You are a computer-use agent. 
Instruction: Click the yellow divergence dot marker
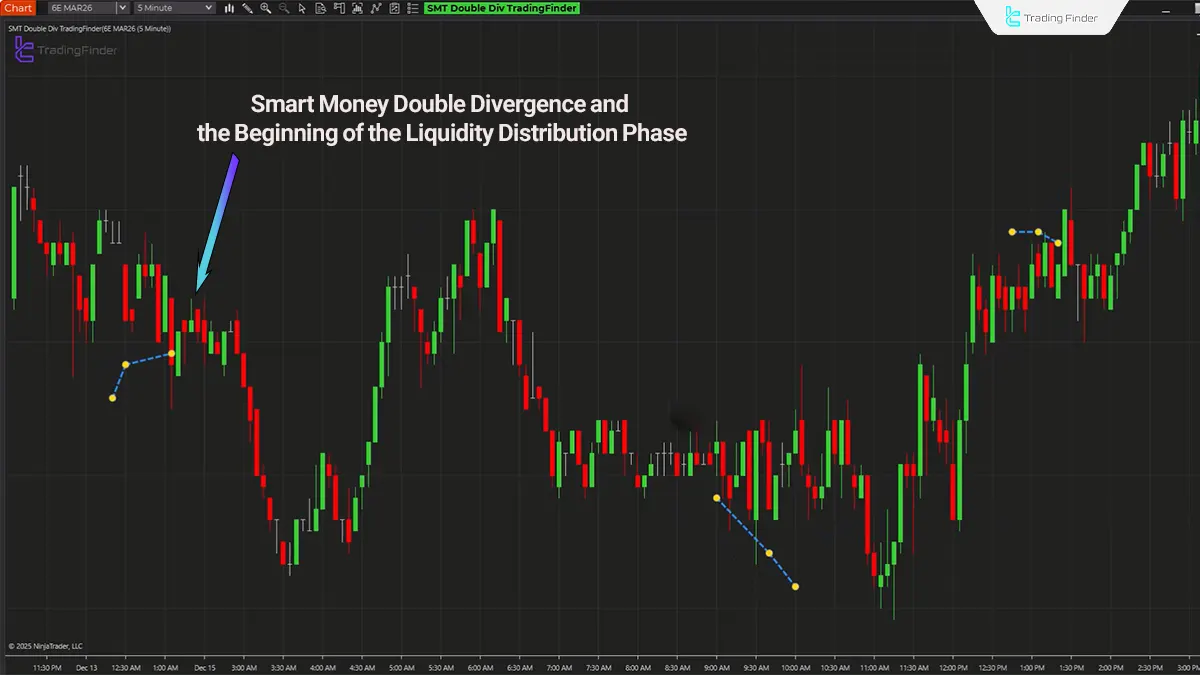(171, 353)
